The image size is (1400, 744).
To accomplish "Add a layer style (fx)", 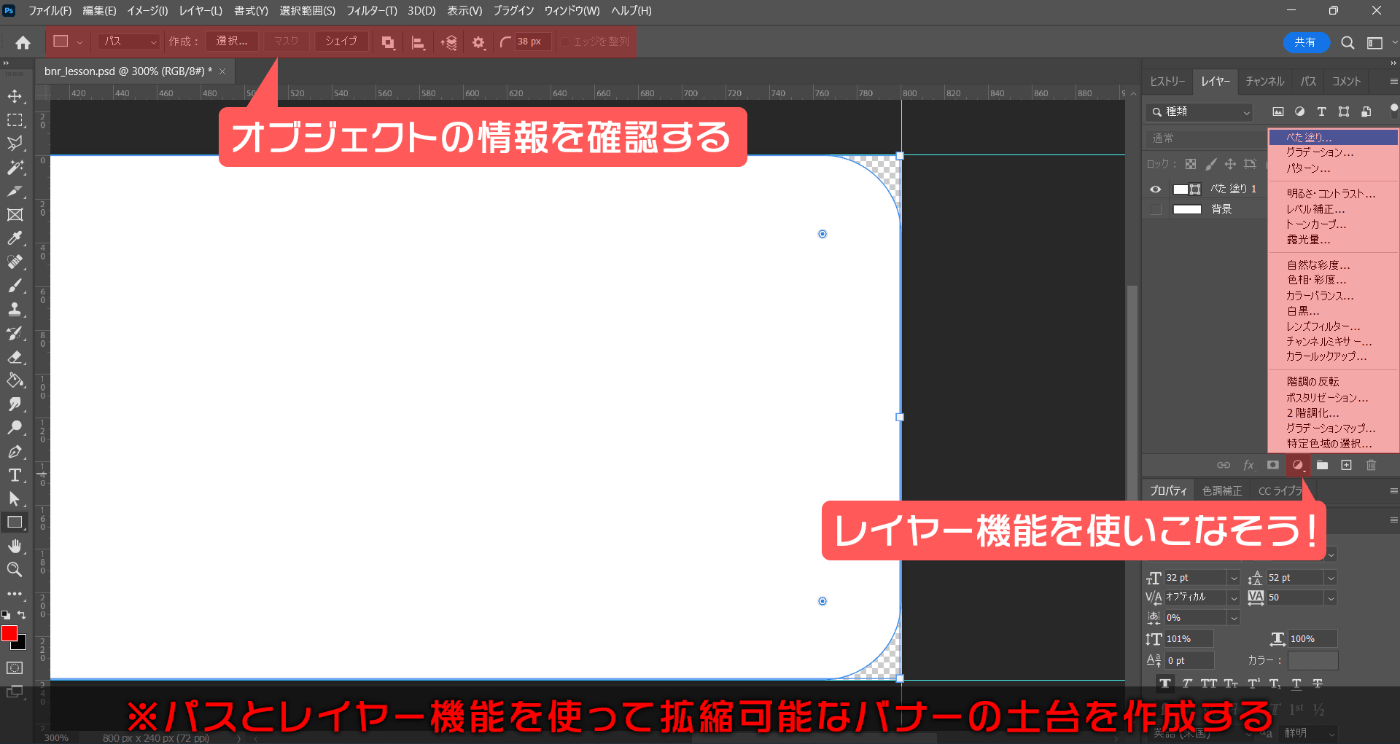I will click(x=1248, y=465).
